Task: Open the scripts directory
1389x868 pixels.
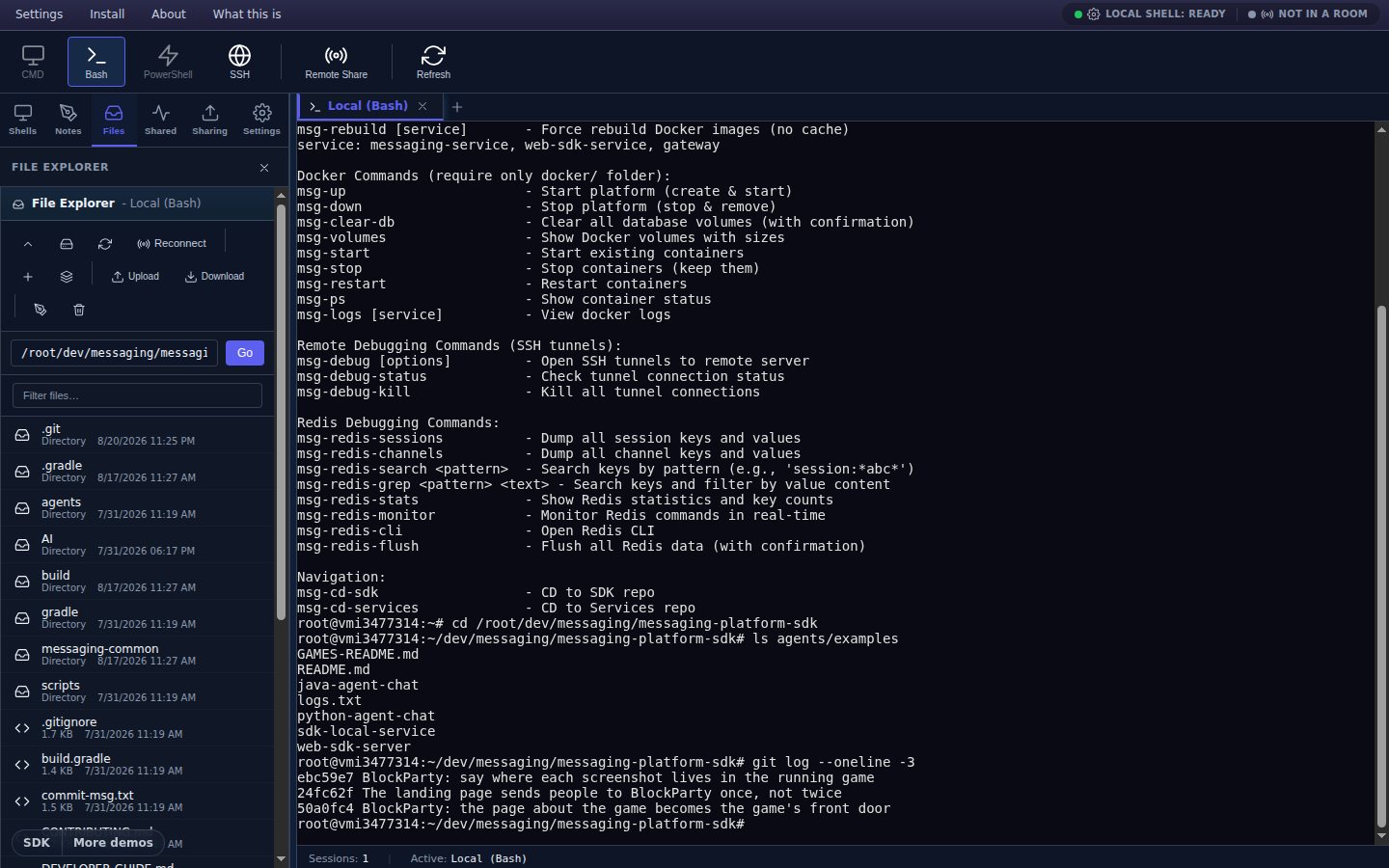Action: pos(137,692)
